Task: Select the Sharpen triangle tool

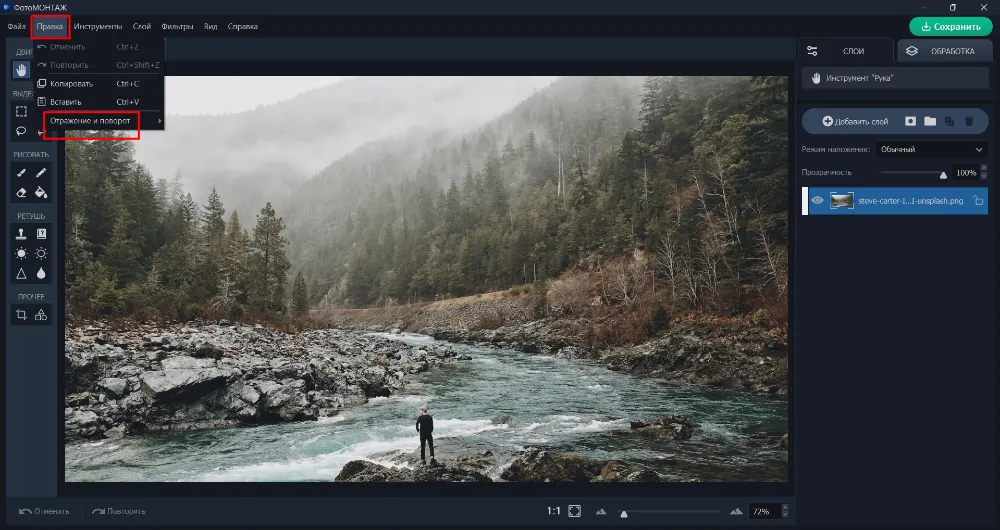Action: coord(21,274)
